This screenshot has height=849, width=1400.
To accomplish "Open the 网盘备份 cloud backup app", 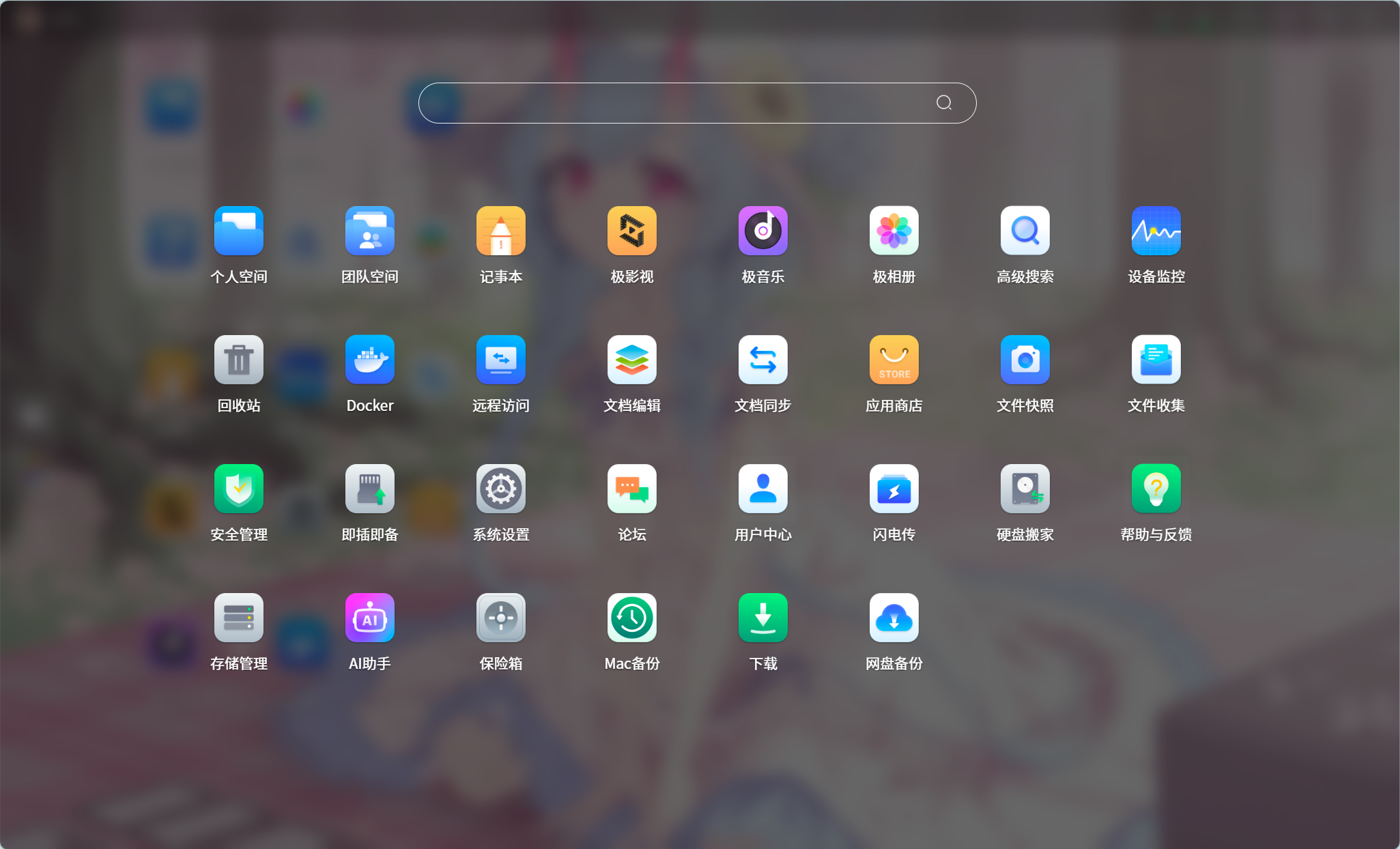I will (894, 618).
